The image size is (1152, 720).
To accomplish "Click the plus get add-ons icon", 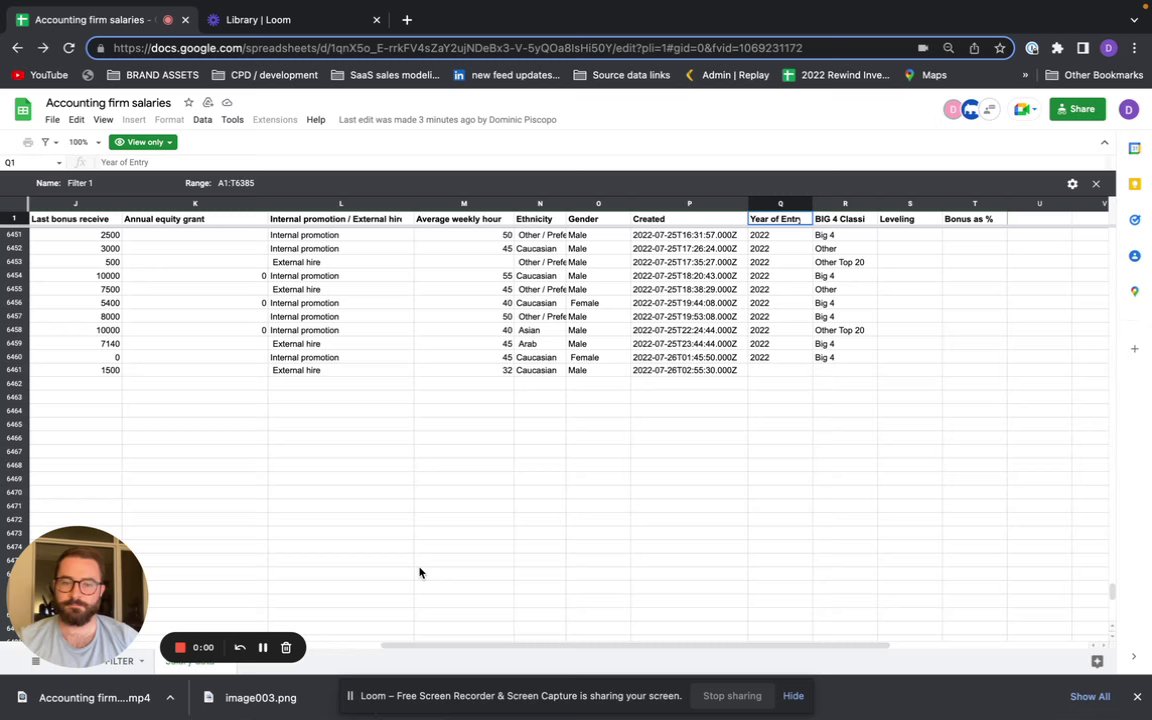I will (x=1134, y=349).
